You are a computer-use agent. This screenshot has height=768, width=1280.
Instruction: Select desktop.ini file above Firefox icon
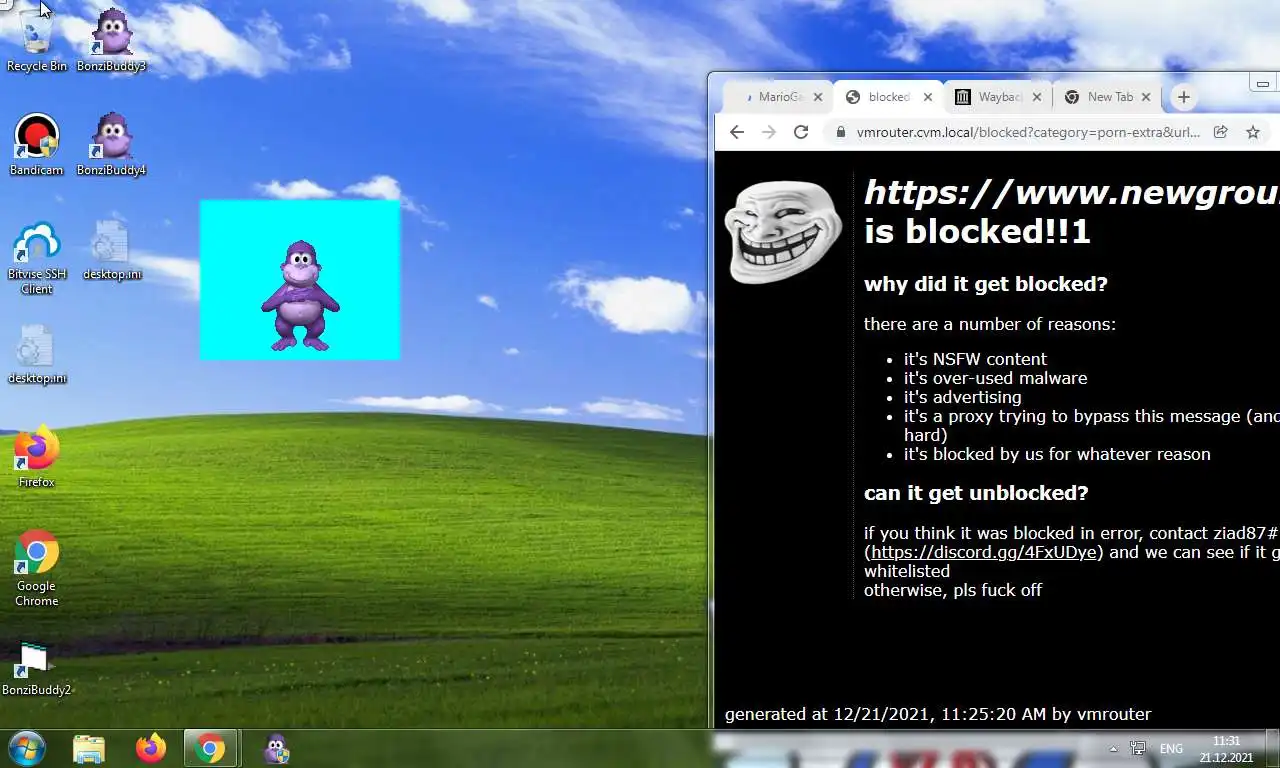(37, 354)
